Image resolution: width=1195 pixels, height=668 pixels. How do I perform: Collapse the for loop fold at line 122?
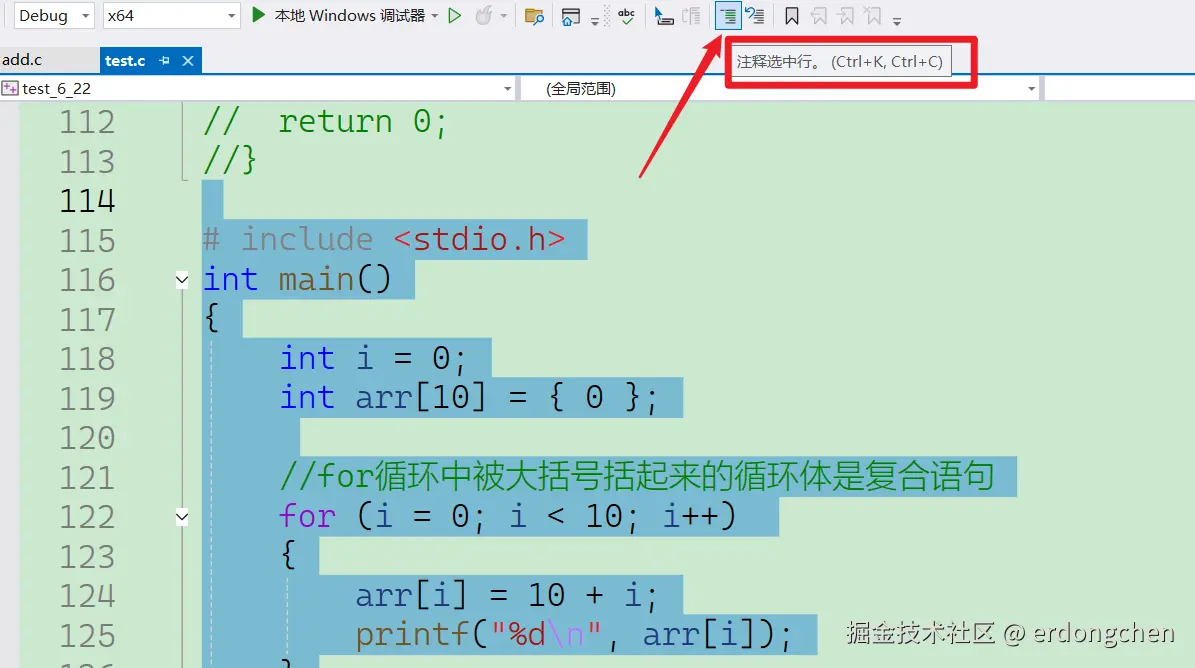[181, 517]
